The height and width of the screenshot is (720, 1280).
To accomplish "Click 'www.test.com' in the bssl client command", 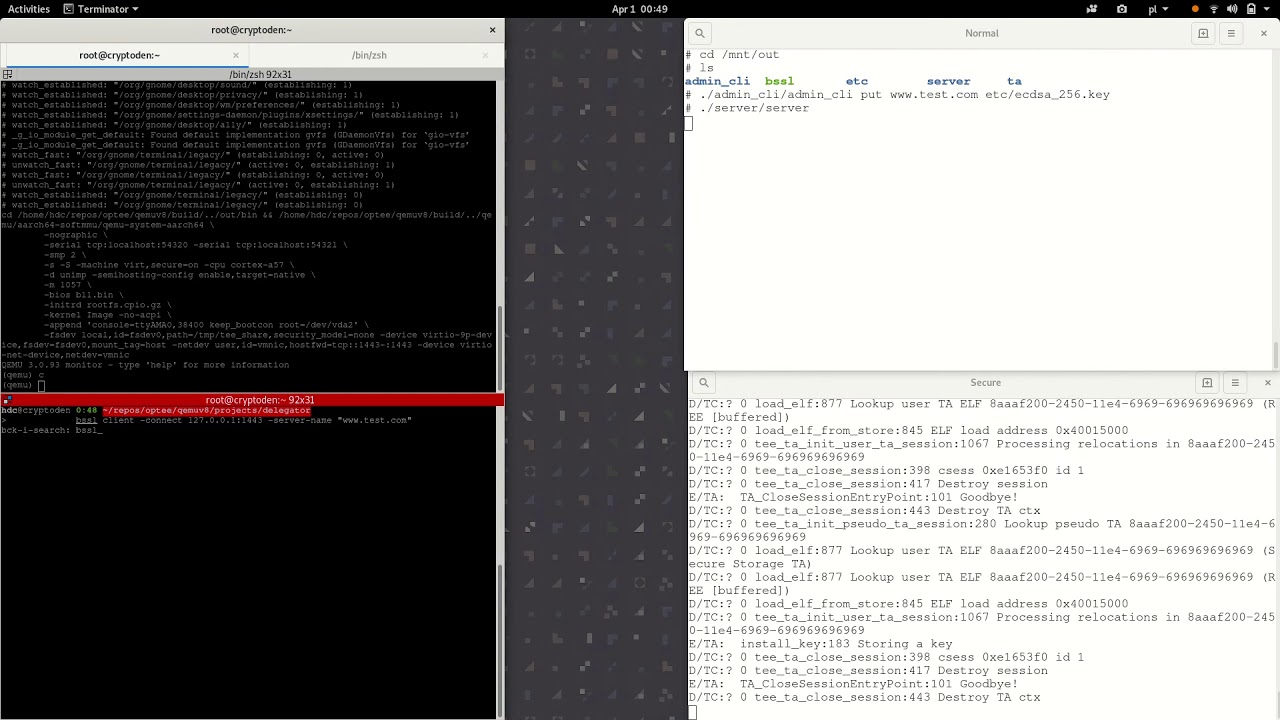I will [374, 420].
